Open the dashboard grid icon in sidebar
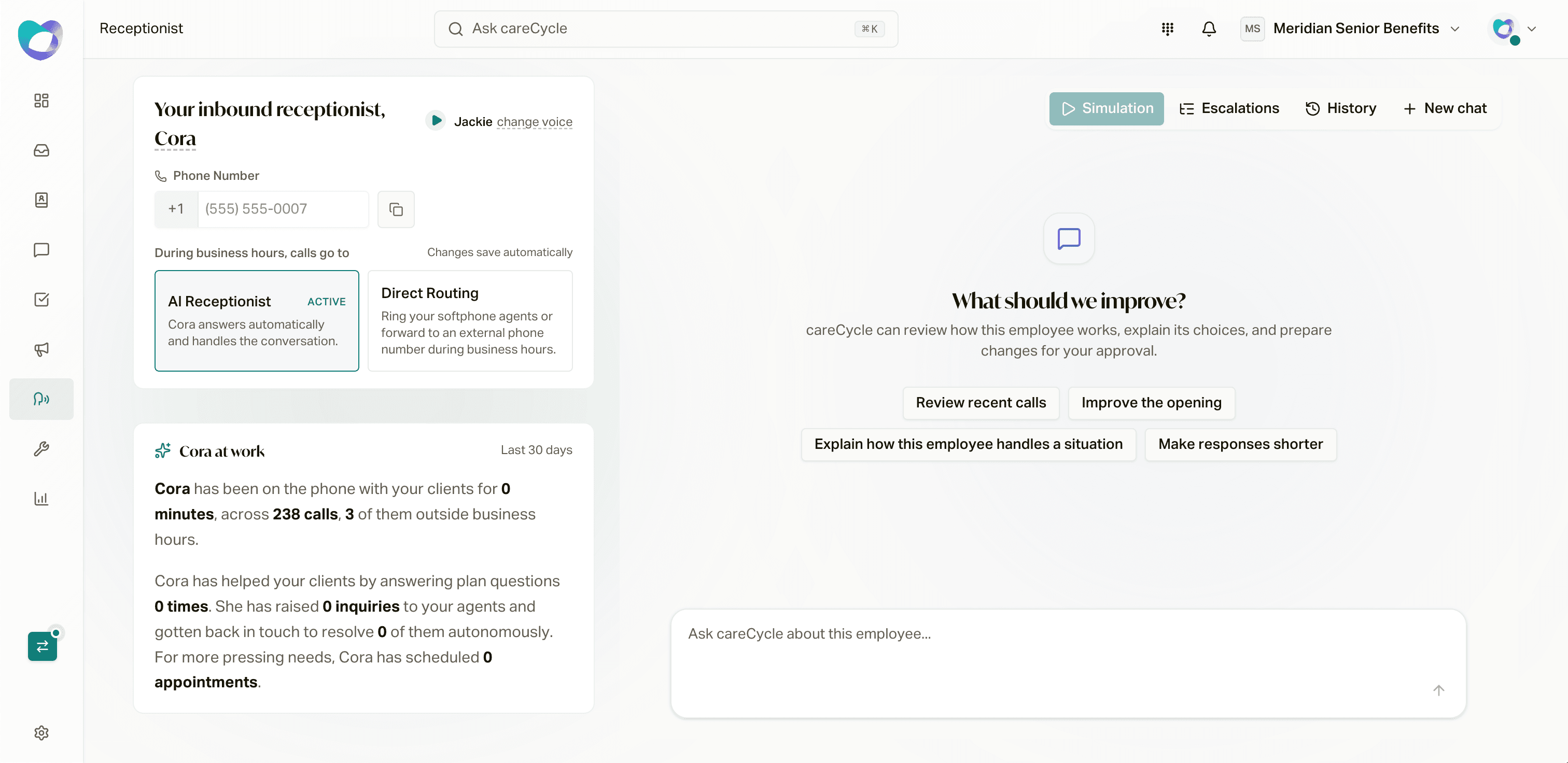 [41, 101]
